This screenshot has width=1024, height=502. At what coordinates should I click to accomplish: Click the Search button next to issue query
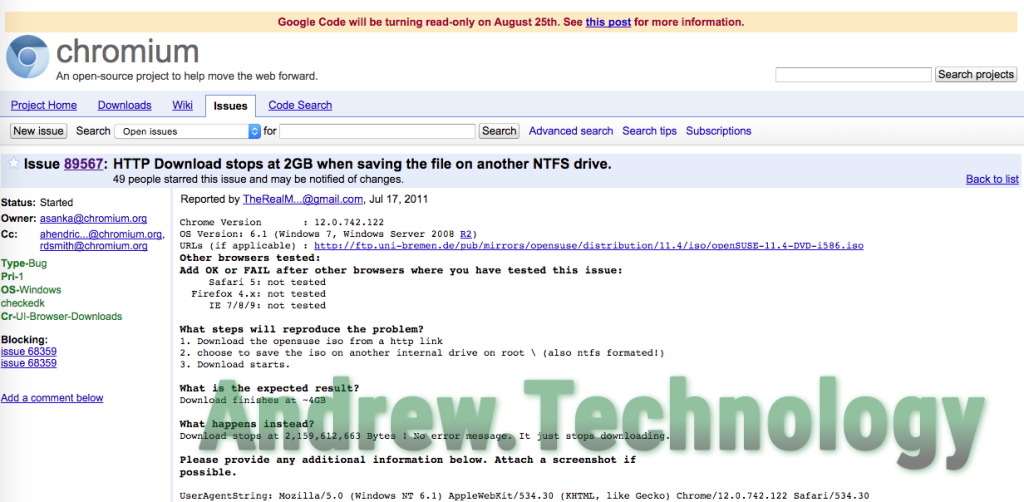click(x=499, y=131)
